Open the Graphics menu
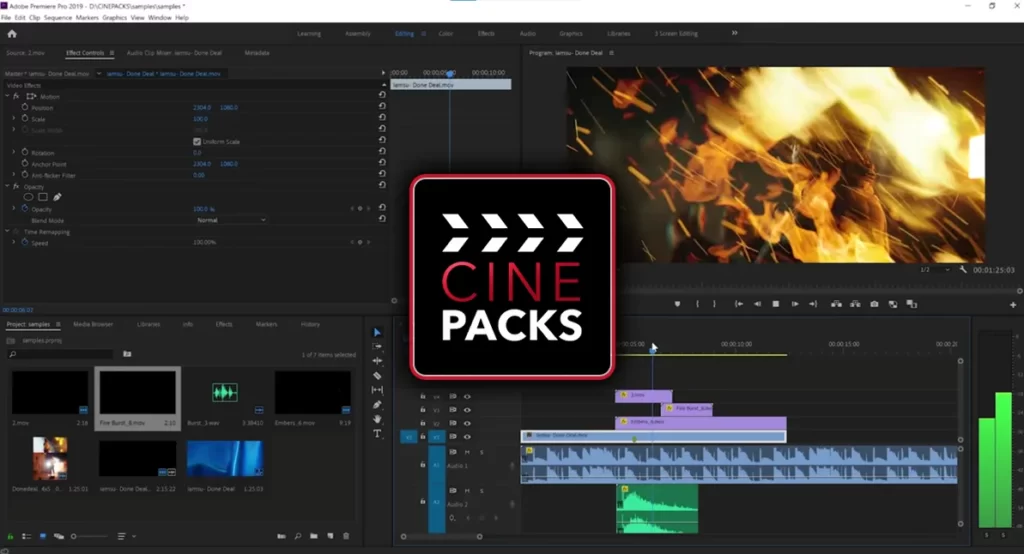The height and width of the screenshot is (554, 1024). pos(114,18)
